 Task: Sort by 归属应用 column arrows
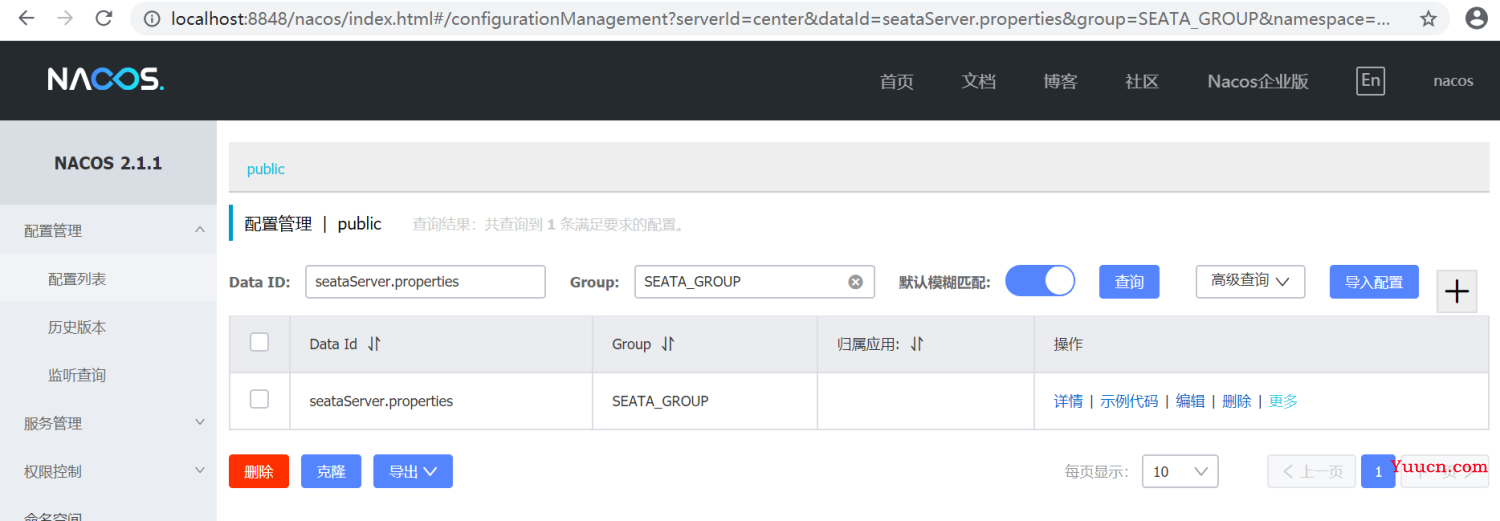917,344
